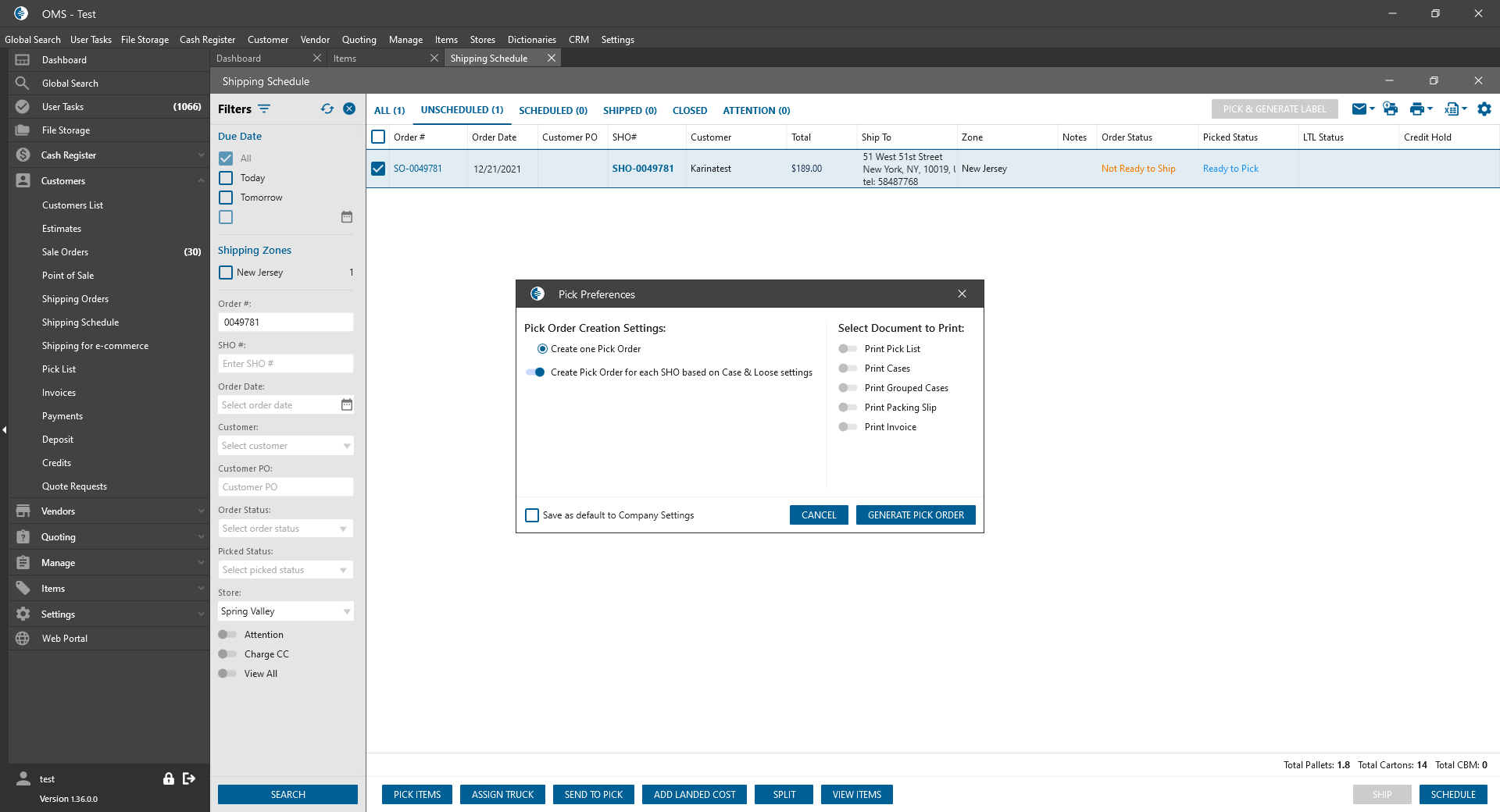1500x812 pixels.
Task: Open the gear settings icon in Shipping Schedule
Action: click(1484, 109)
